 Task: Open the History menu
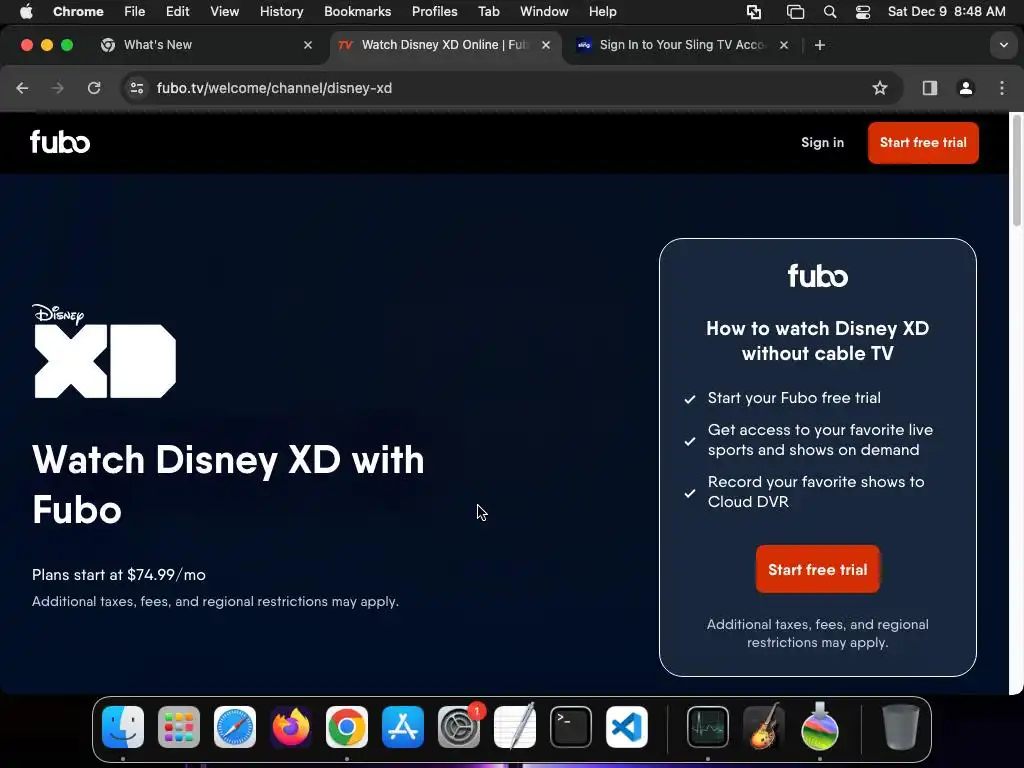[x=281, y=11]
